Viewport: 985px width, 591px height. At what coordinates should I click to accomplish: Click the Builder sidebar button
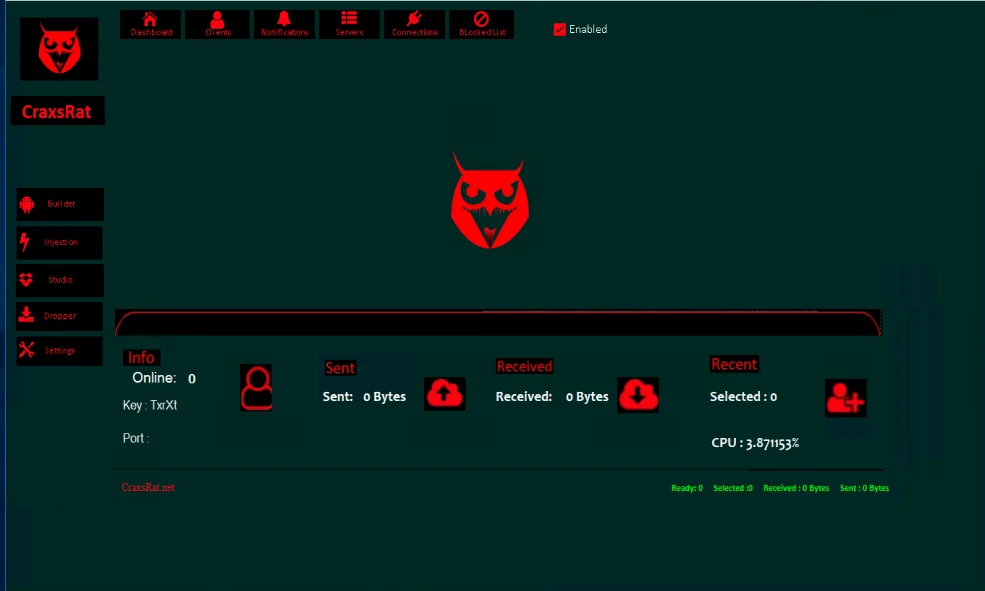tap(60, 204)
